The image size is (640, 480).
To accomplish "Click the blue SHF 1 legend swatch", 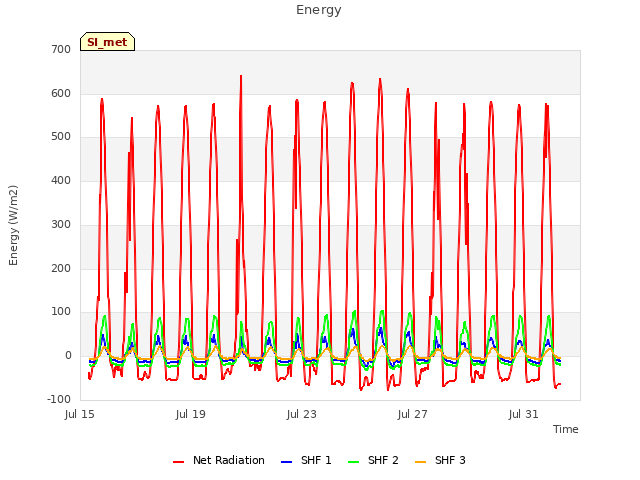I will coord(287,462).
